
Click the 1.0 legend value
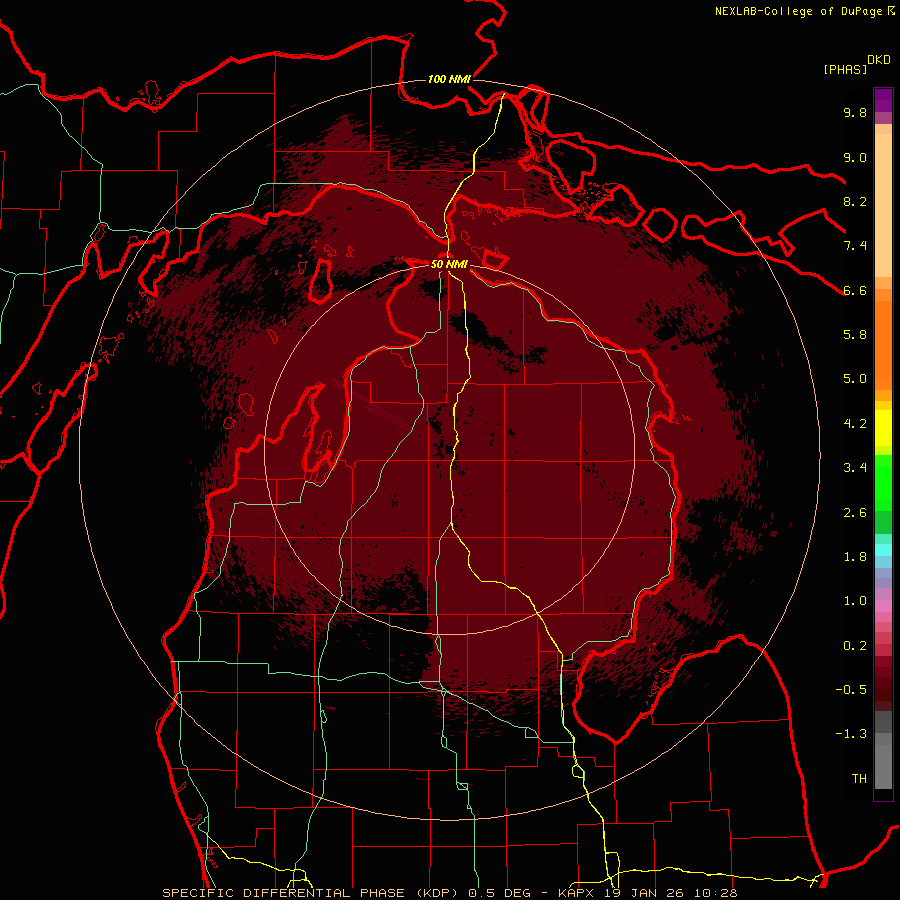[x=855, y=601]
